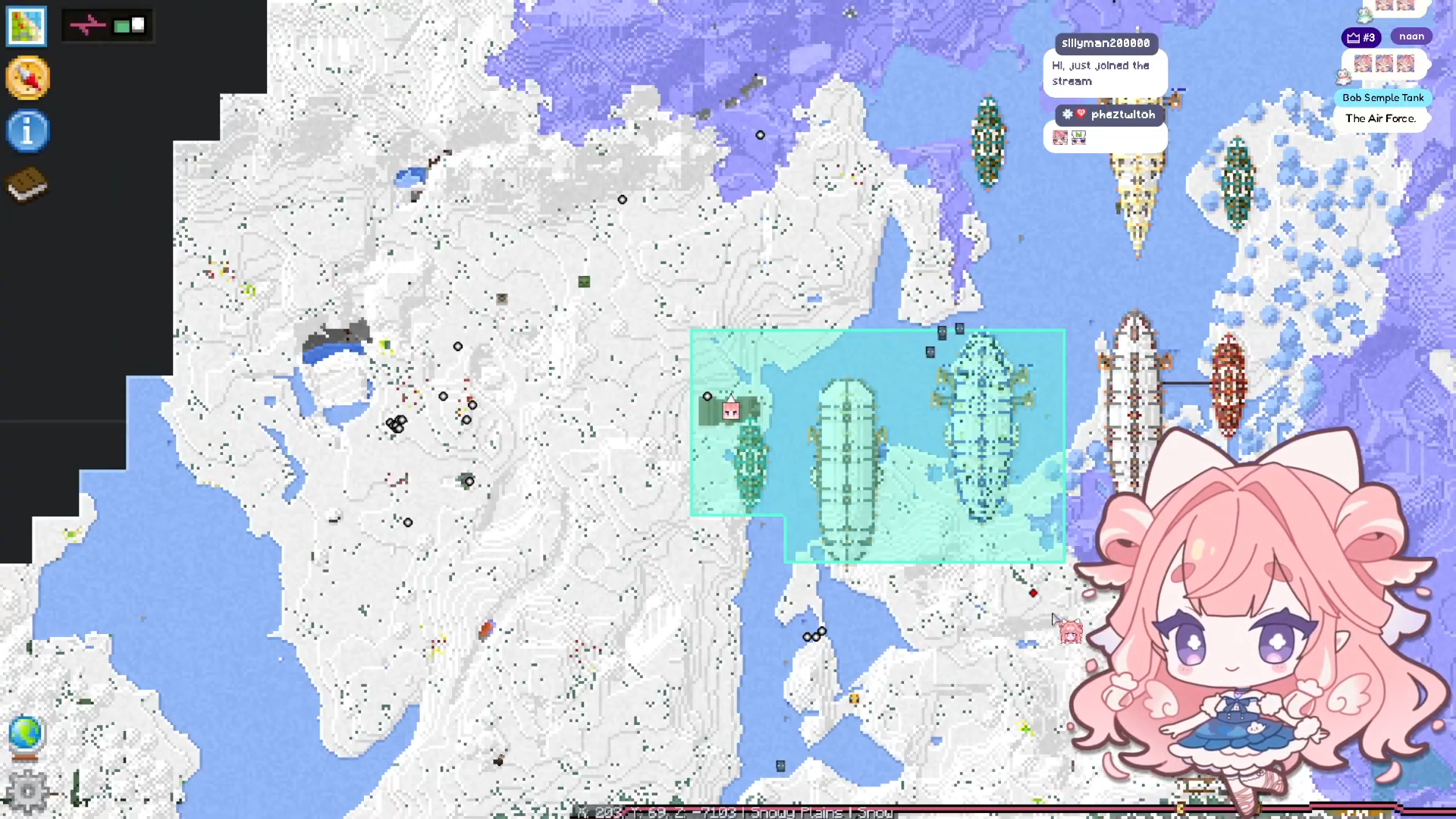Click the green block marker on the map
Viewport: 1456px width, 819px height.
point(584,281)
